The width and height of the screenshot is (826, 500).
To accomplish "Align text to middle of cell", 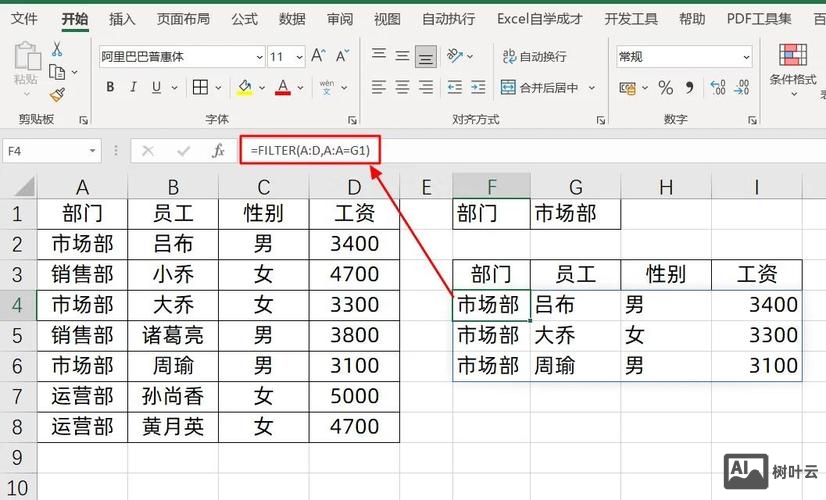I will (x=402, y=55).
